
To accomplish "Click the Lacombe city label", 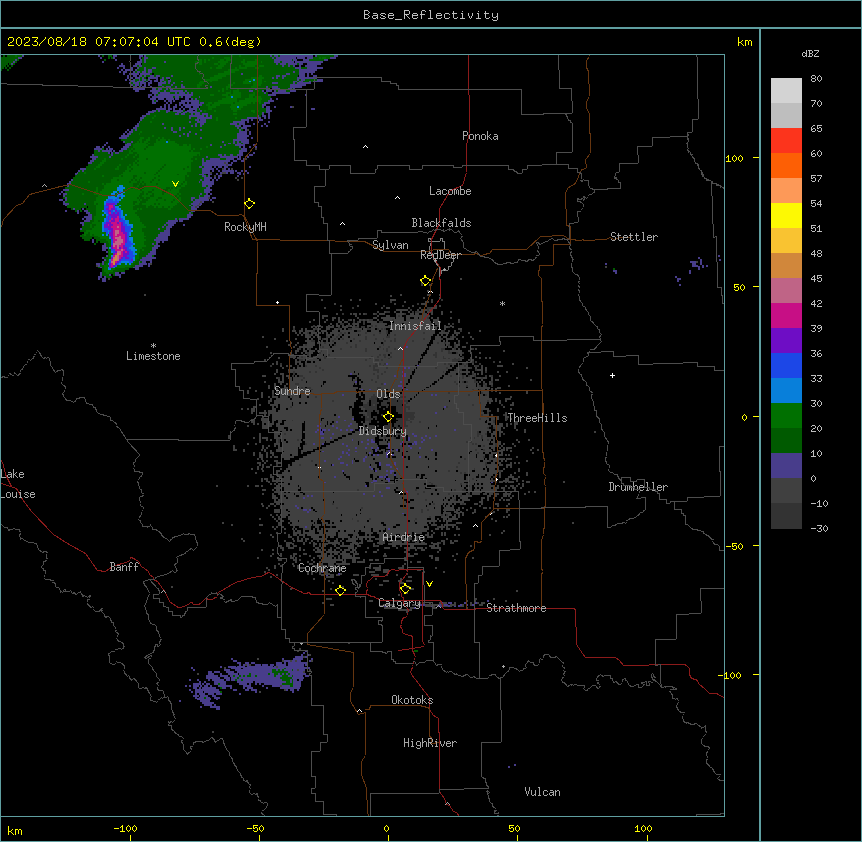I will pos(450,191).
